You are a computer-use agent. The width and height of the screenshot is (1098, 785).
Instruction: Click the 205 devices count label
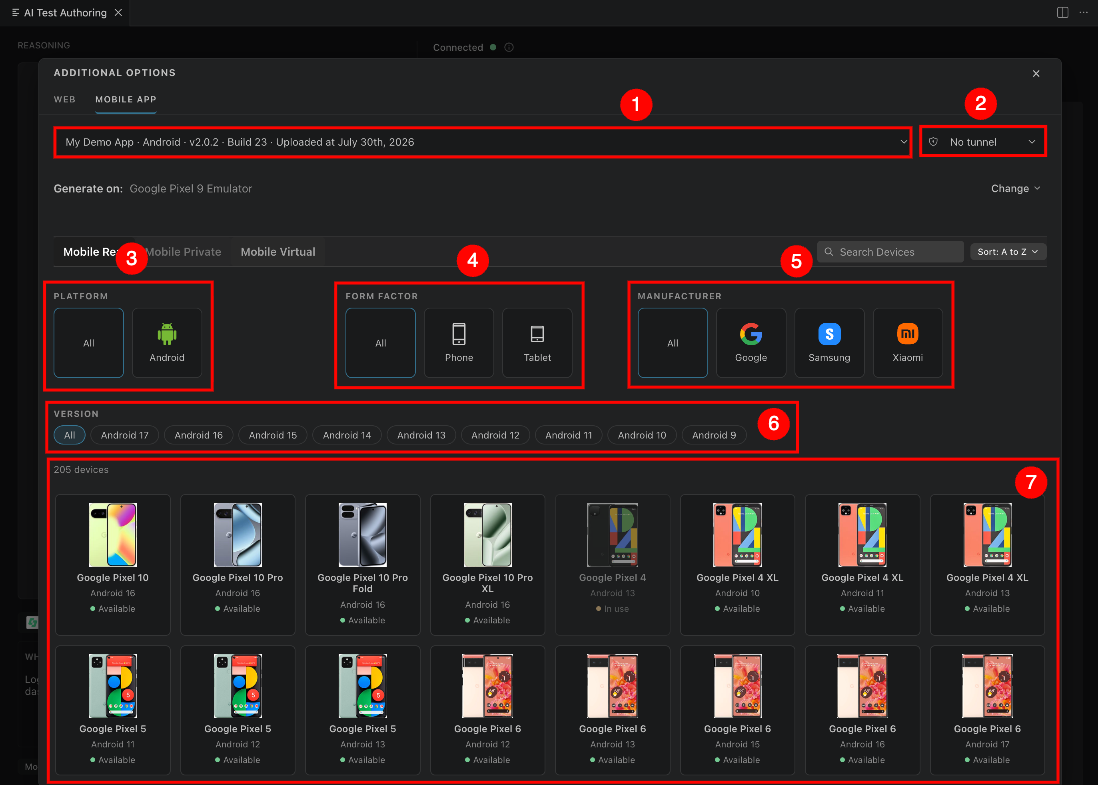point(81,470)
